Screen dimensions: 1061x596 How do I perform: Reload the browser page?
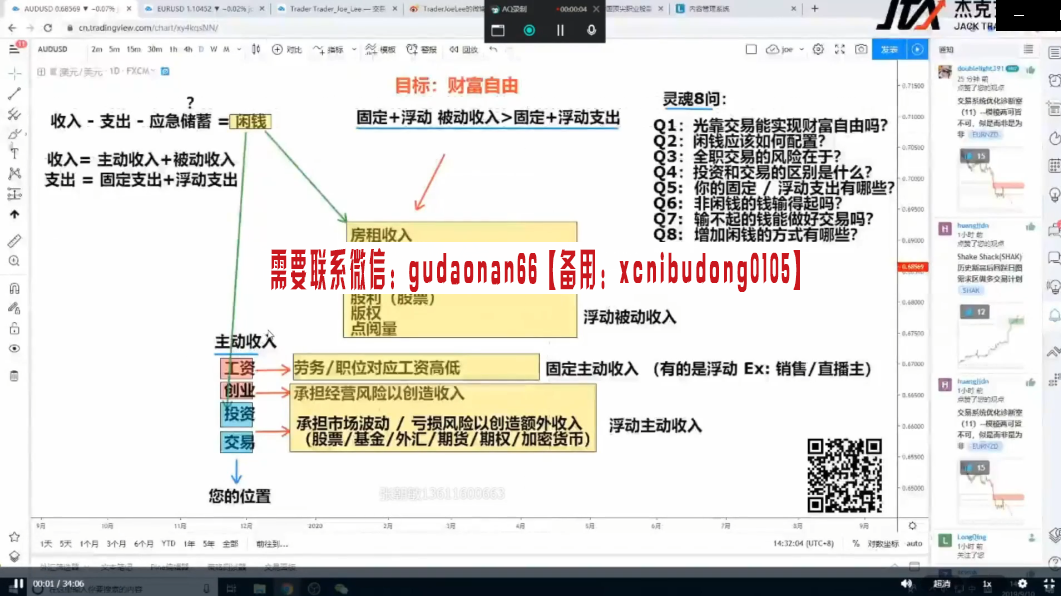pos(47,28)
